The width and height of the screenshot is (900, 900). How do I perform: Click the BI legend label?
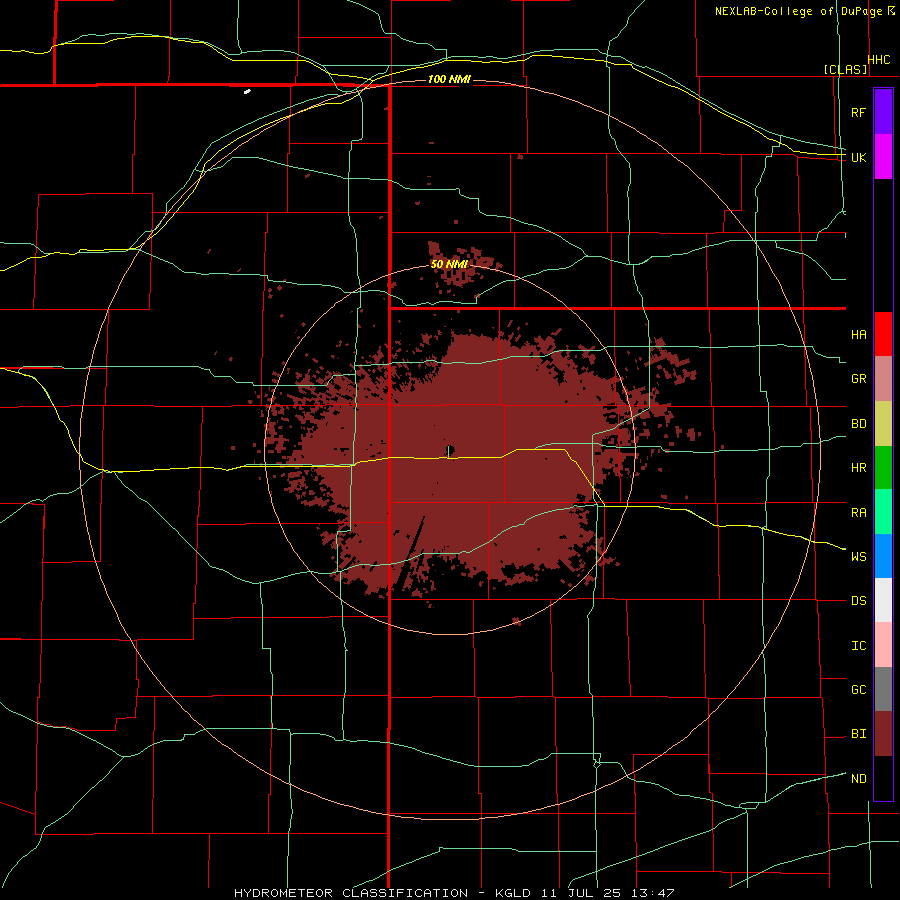point(858,734)
